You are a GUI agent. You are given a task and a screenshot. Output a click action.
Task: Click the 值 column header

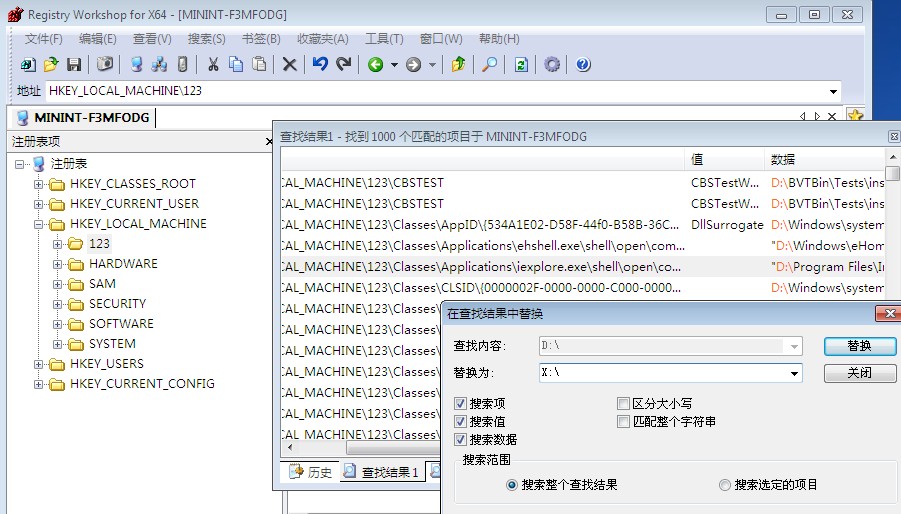pyautogui.click(x=725, y=159)
